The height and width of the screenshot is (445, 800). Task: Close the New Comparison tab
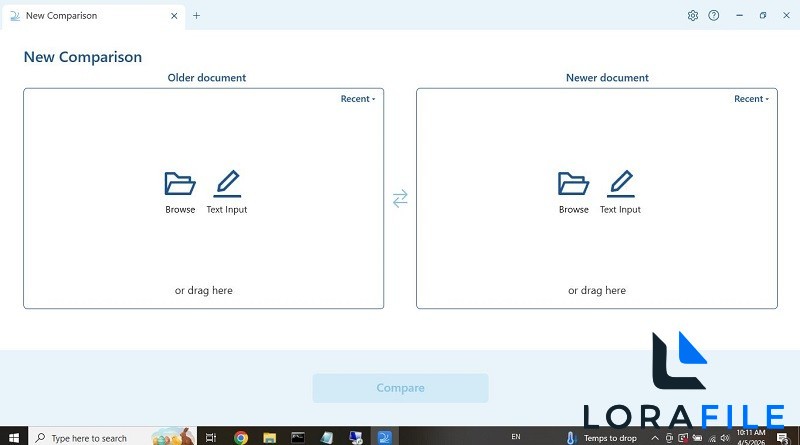coord(174,16)
